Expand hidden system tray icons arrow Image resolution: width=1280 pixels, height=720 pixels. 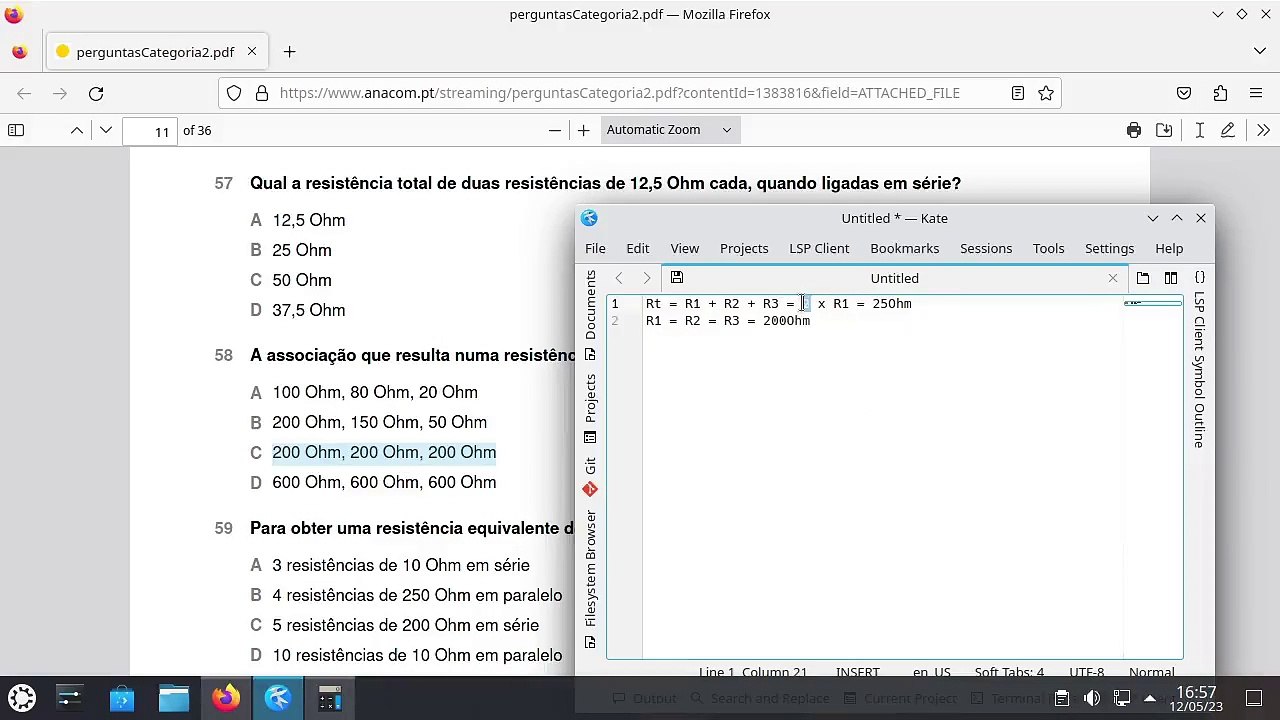tap(1151, 698)
